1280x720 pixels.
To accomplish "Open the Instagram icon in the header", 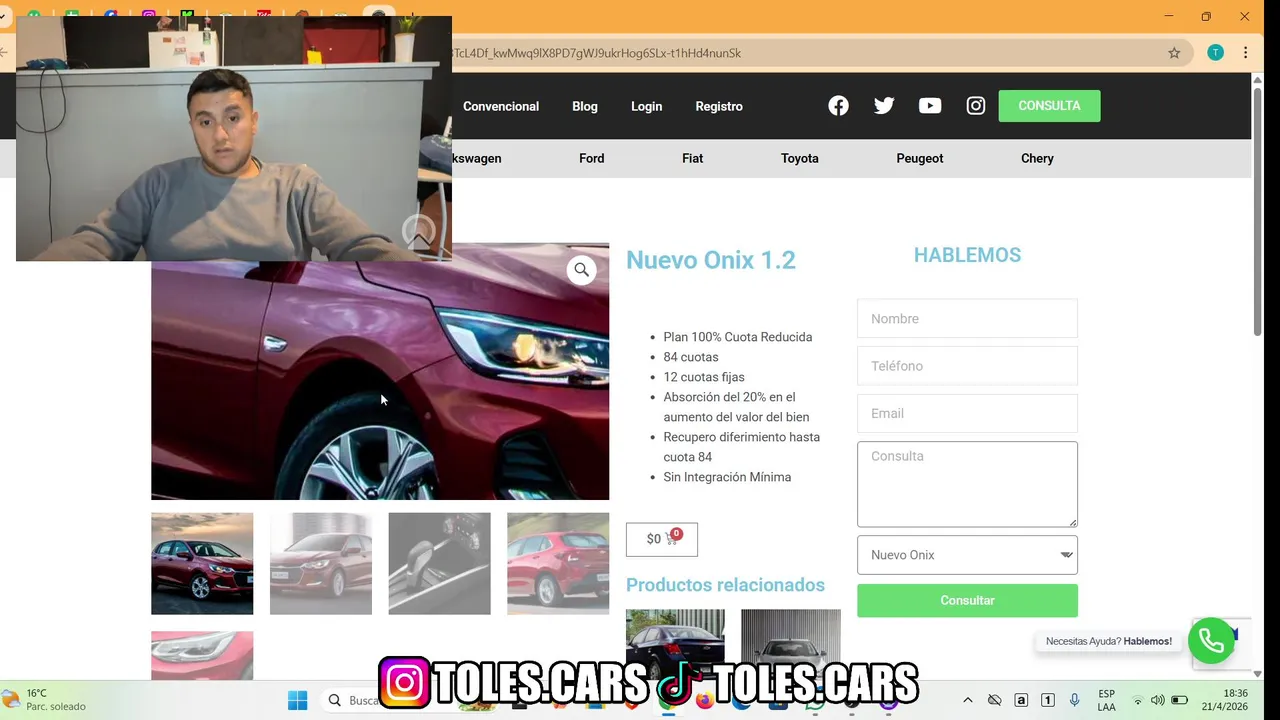I will (x=976, y=106).
